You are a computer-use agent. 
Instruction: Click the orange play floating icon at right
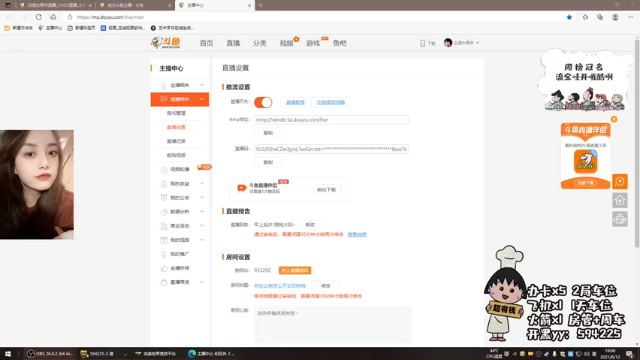(x=620, y=181)
